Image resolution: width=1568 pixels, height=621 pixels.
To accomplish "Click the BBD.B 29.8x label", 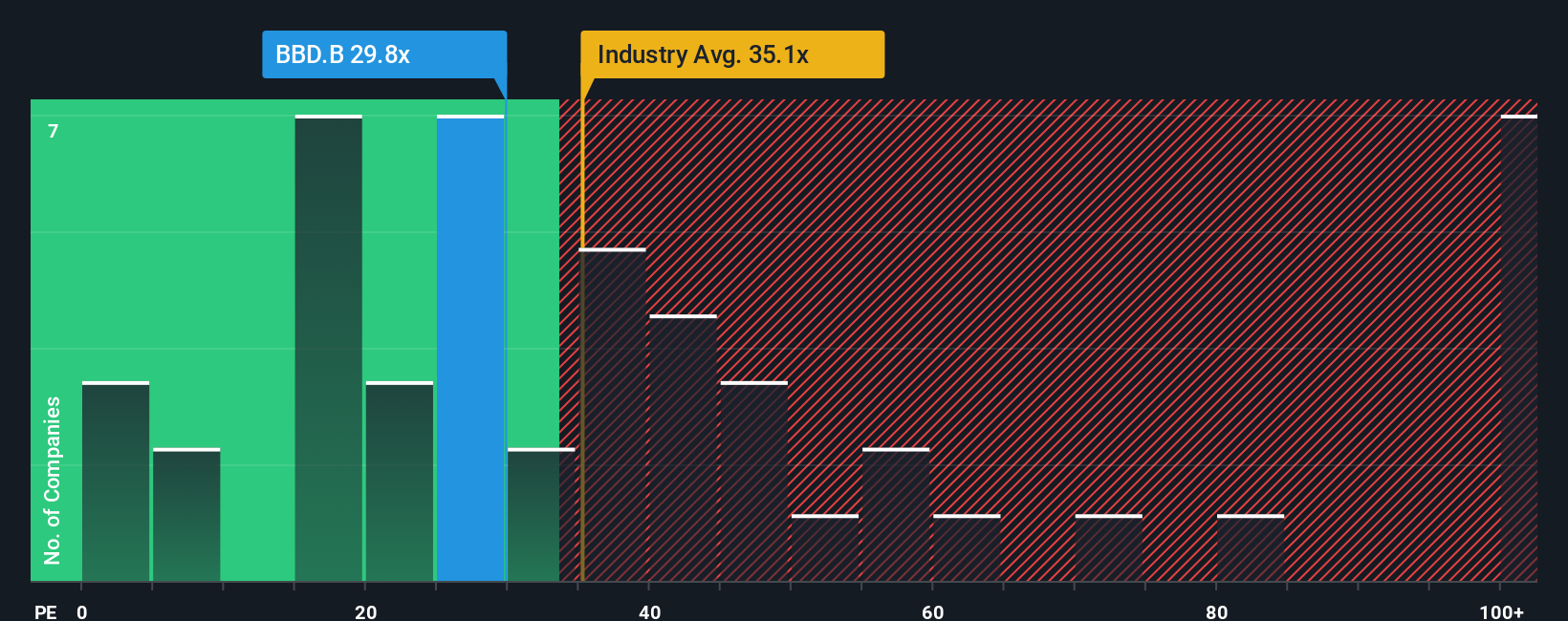I will pyautogui.click(x=384, y=54).
